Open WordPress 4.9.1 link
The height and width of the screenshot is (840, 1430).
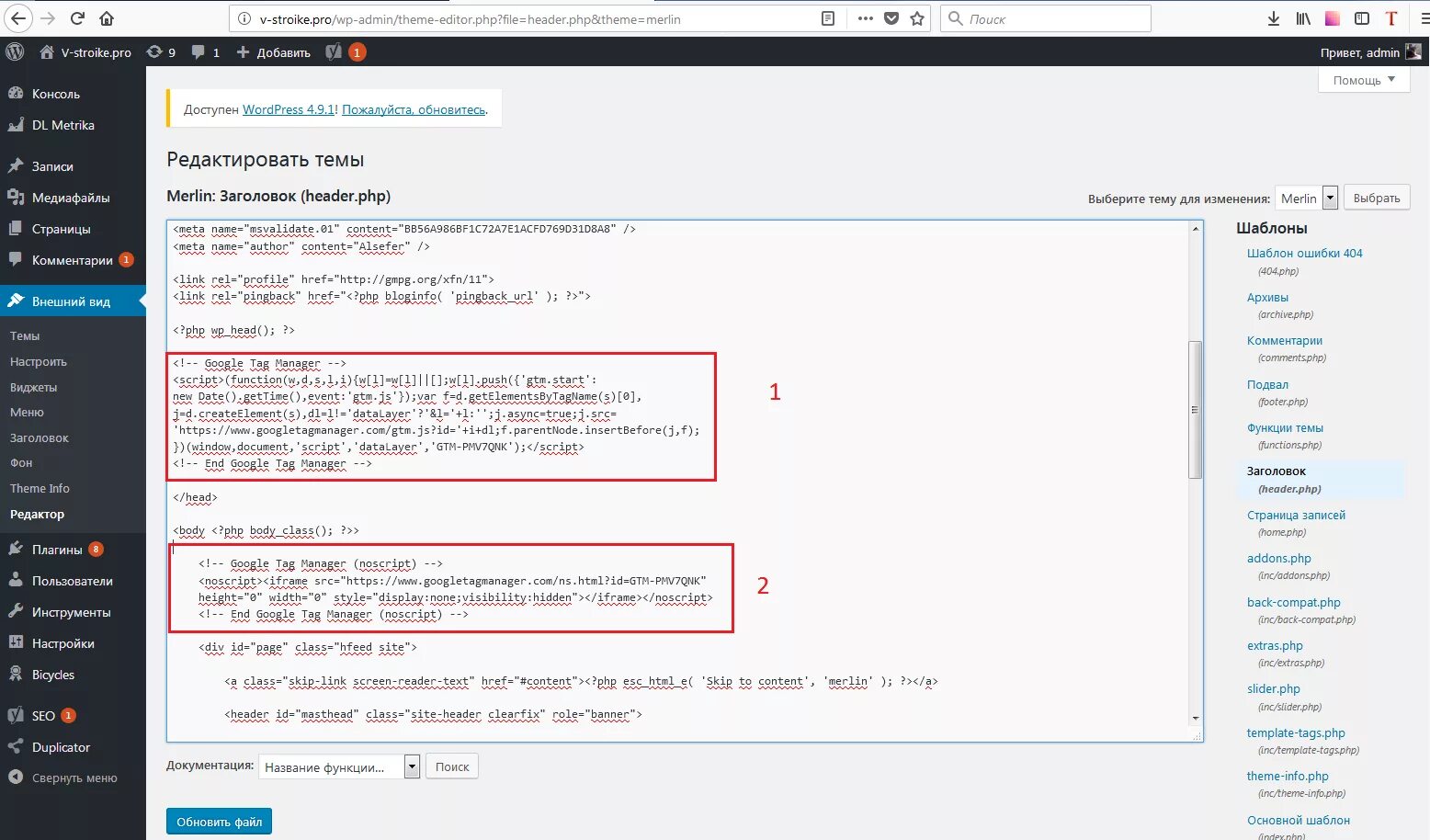pyautogui.click(x=289, y=109)
